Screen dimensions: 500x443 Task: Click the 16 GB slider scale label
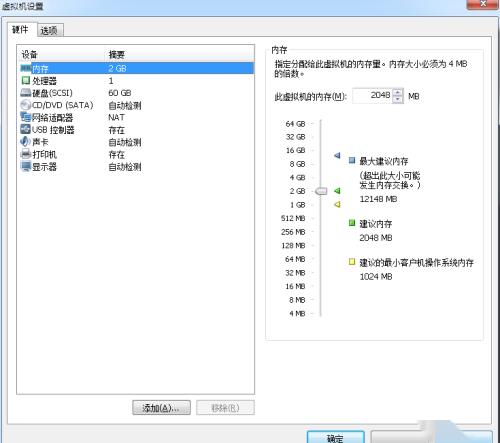pyautogui.click(x=295, y=150)
